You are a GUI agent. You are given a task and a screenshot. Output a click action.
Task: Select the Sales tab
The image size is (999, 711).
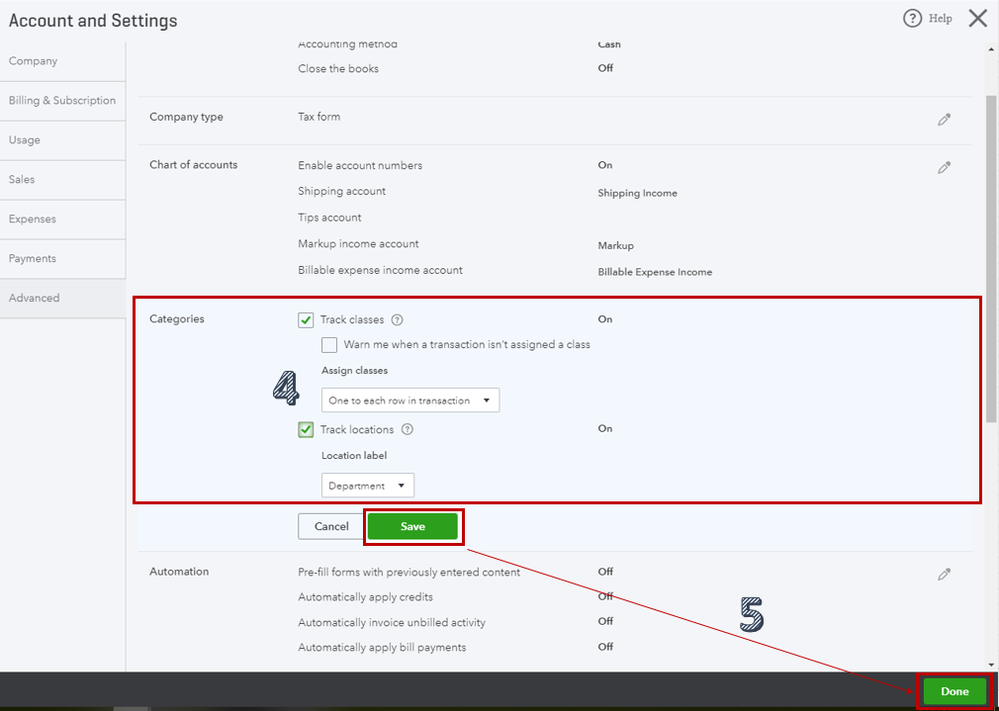(63, 180)
